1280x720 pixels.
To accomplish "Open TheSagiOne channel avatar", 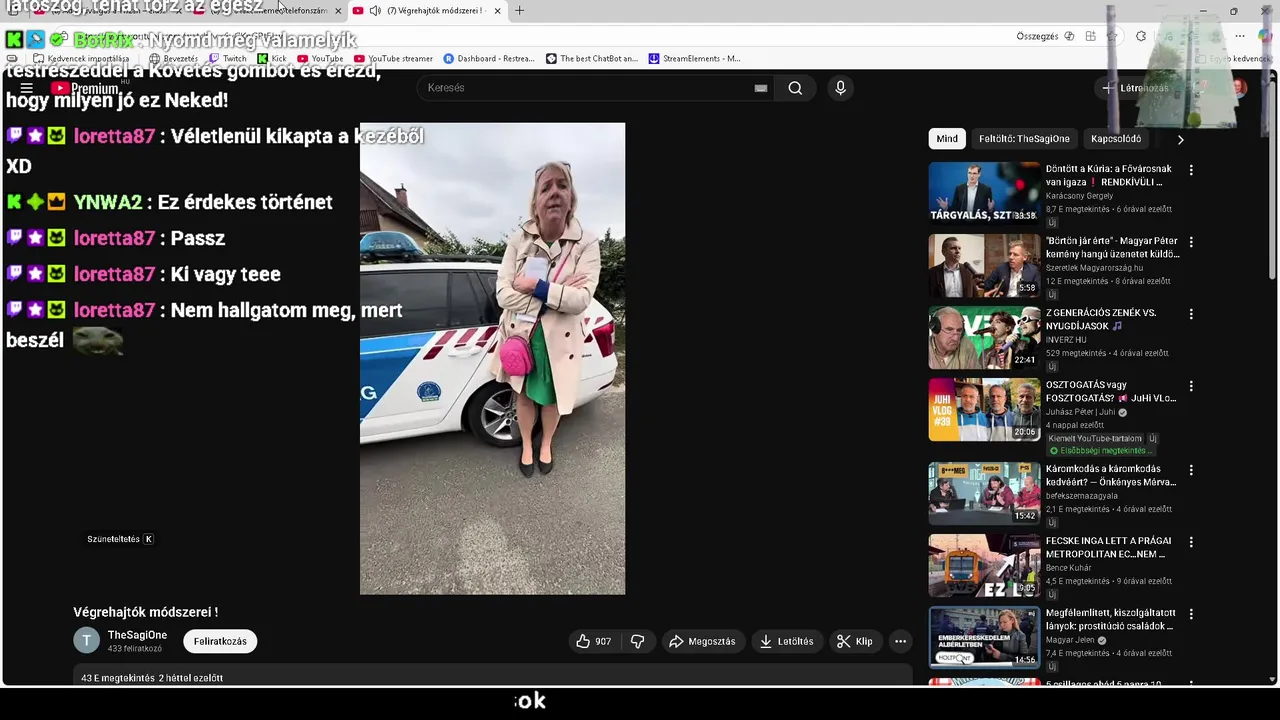I will pyautogui.click(x=87, y=641).
